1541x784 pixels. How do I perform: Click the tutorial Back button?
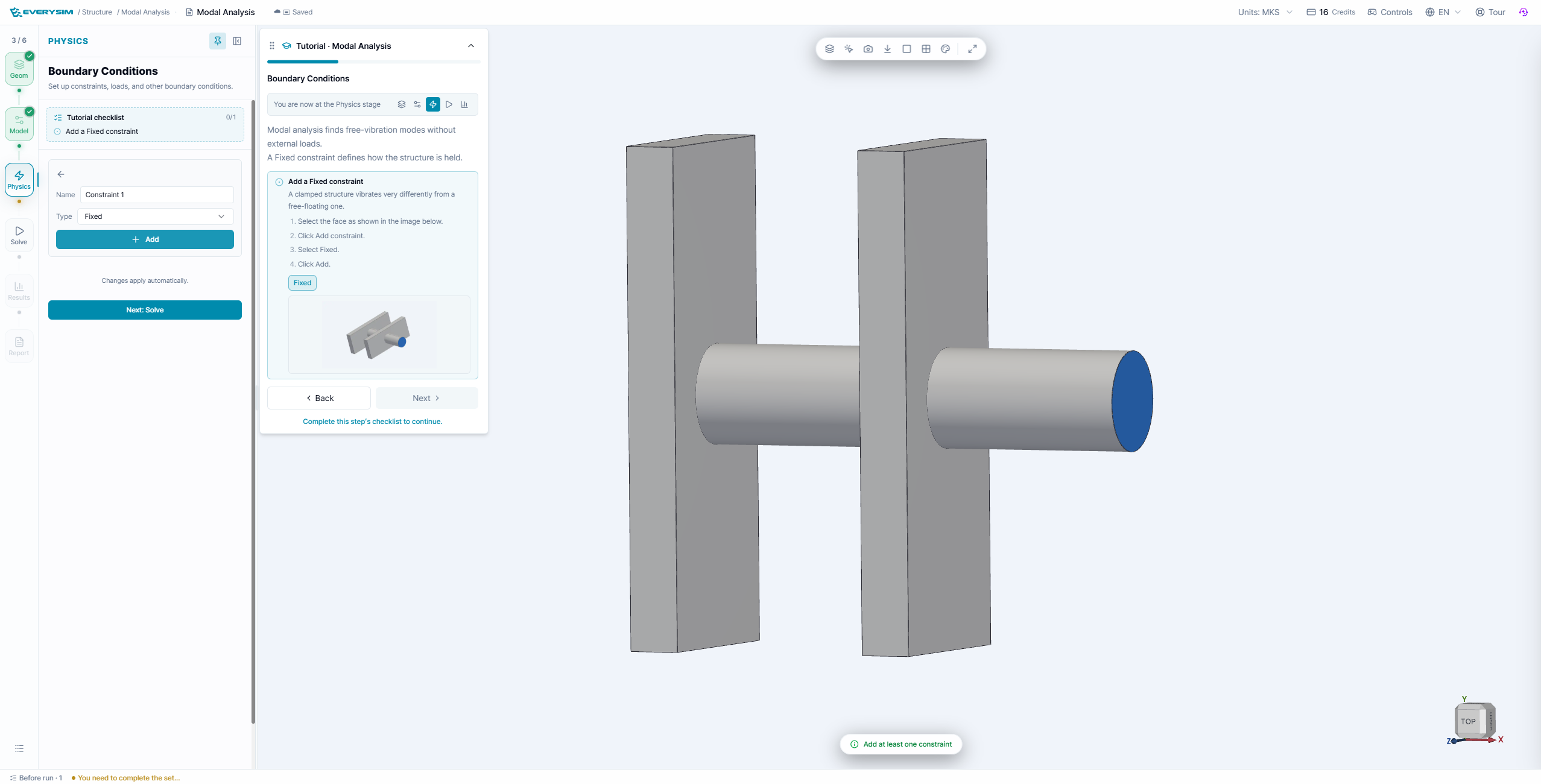[319, 398]
